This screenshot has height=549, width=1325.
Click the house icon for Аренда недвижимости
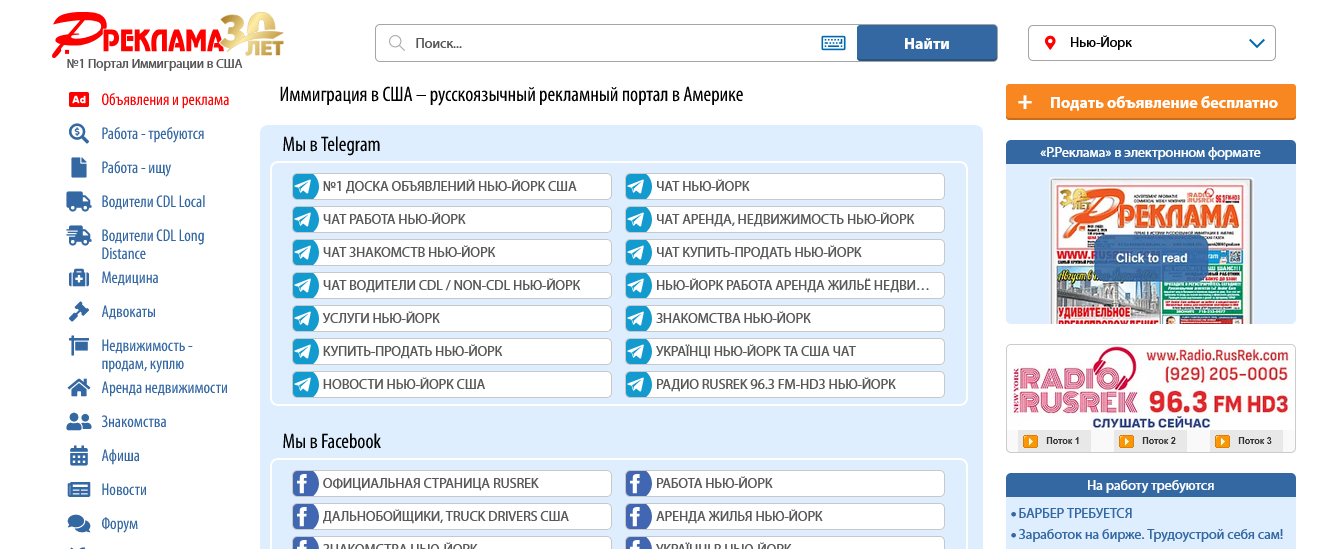pos(79,388)
